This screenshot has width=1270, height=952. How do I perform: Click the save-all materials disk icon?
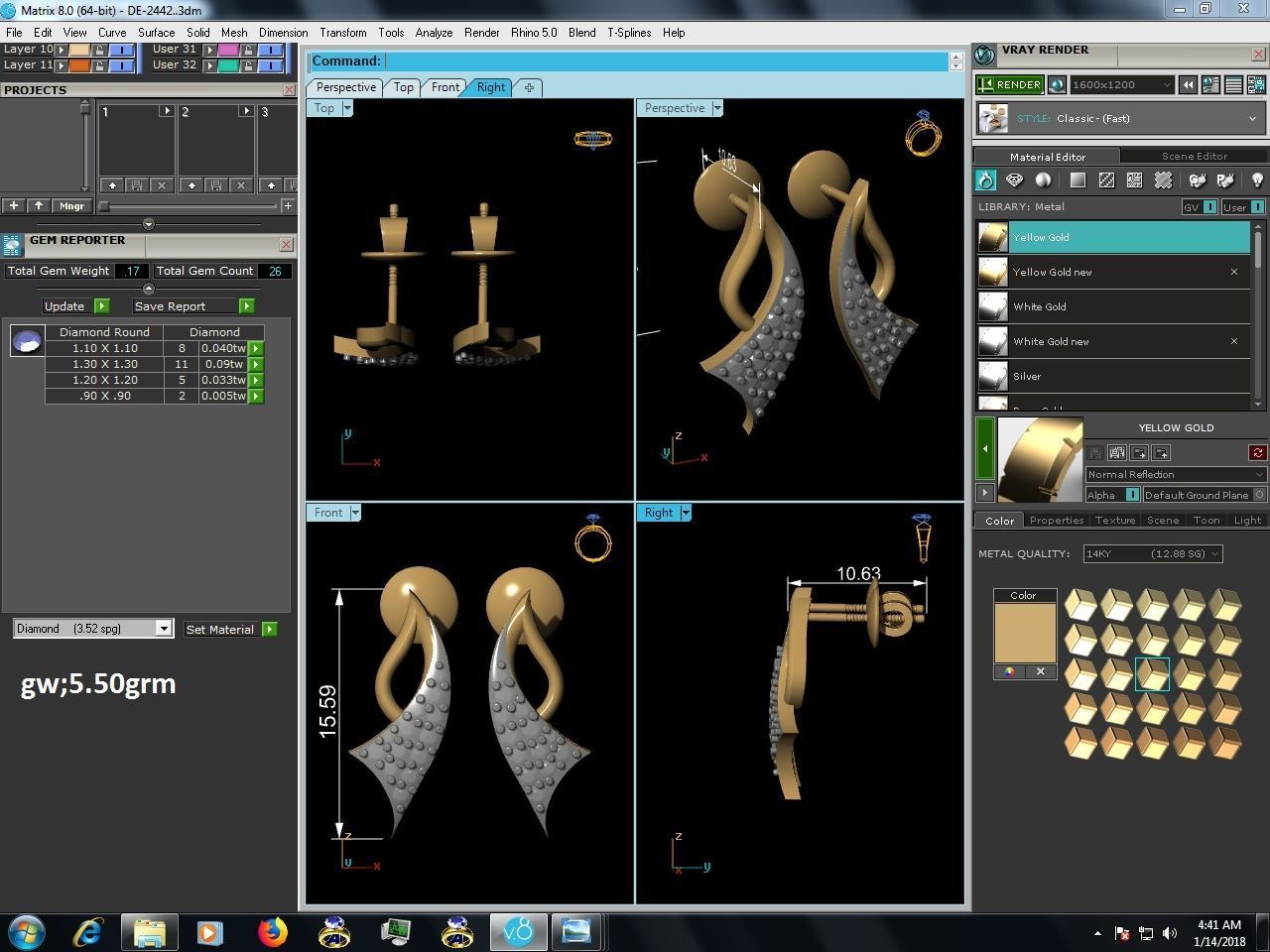[x=1117, y=453]
